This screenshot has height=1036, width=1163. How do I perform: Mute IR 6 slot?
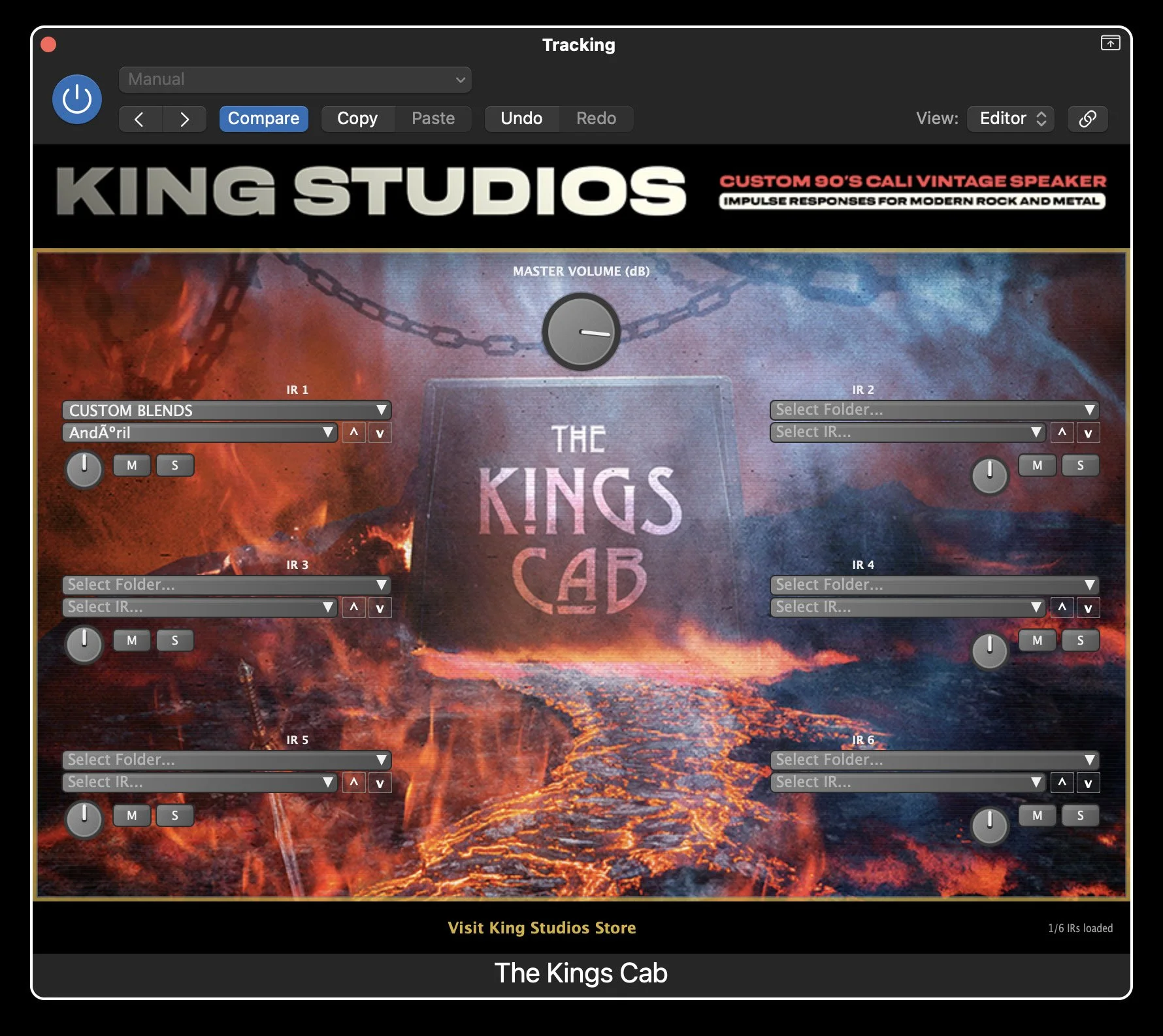click(1038, 815)
